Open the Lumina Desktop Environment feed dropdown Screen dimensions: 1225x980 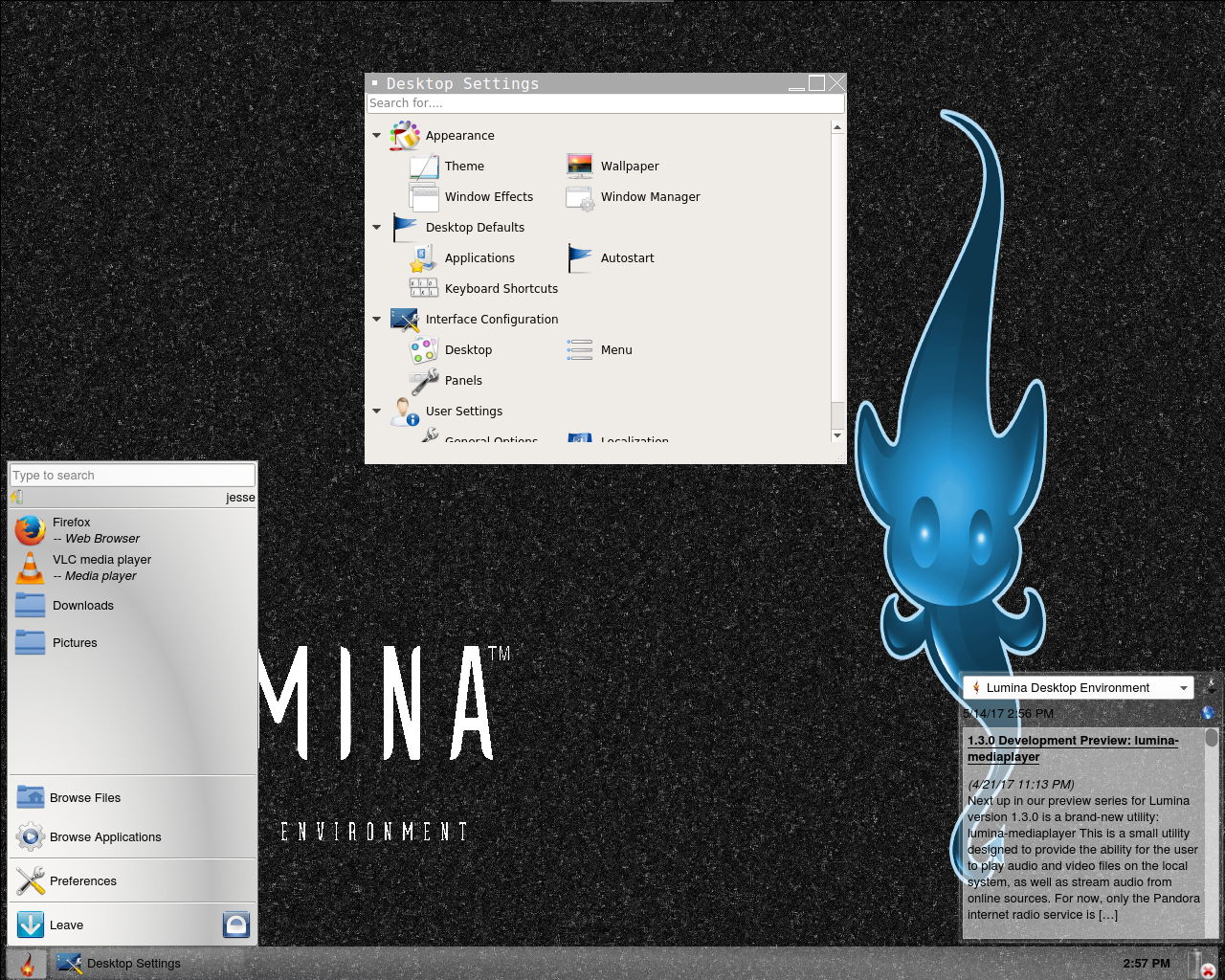click(1079, 688)
